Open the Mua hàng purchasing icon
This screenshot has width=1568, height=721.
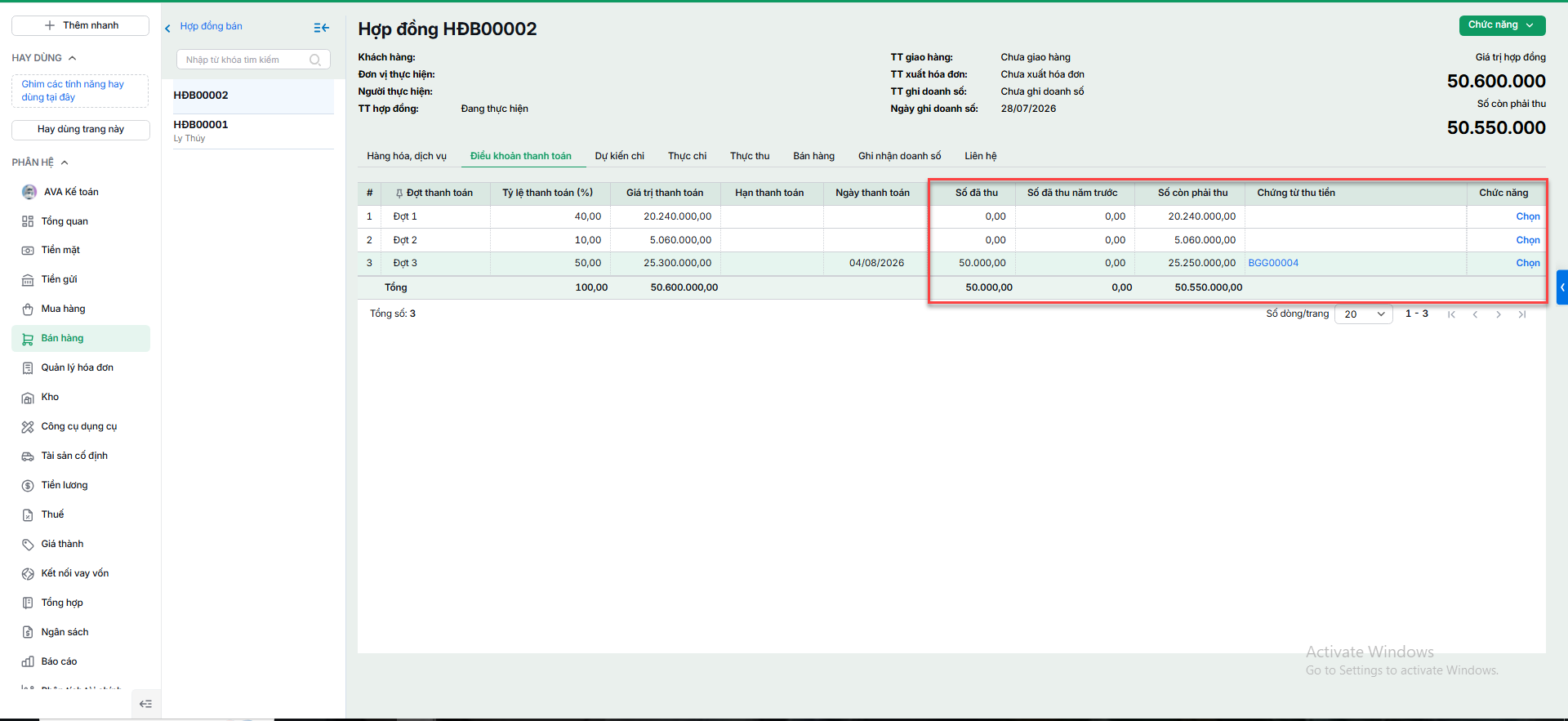(x=28, y=309)
